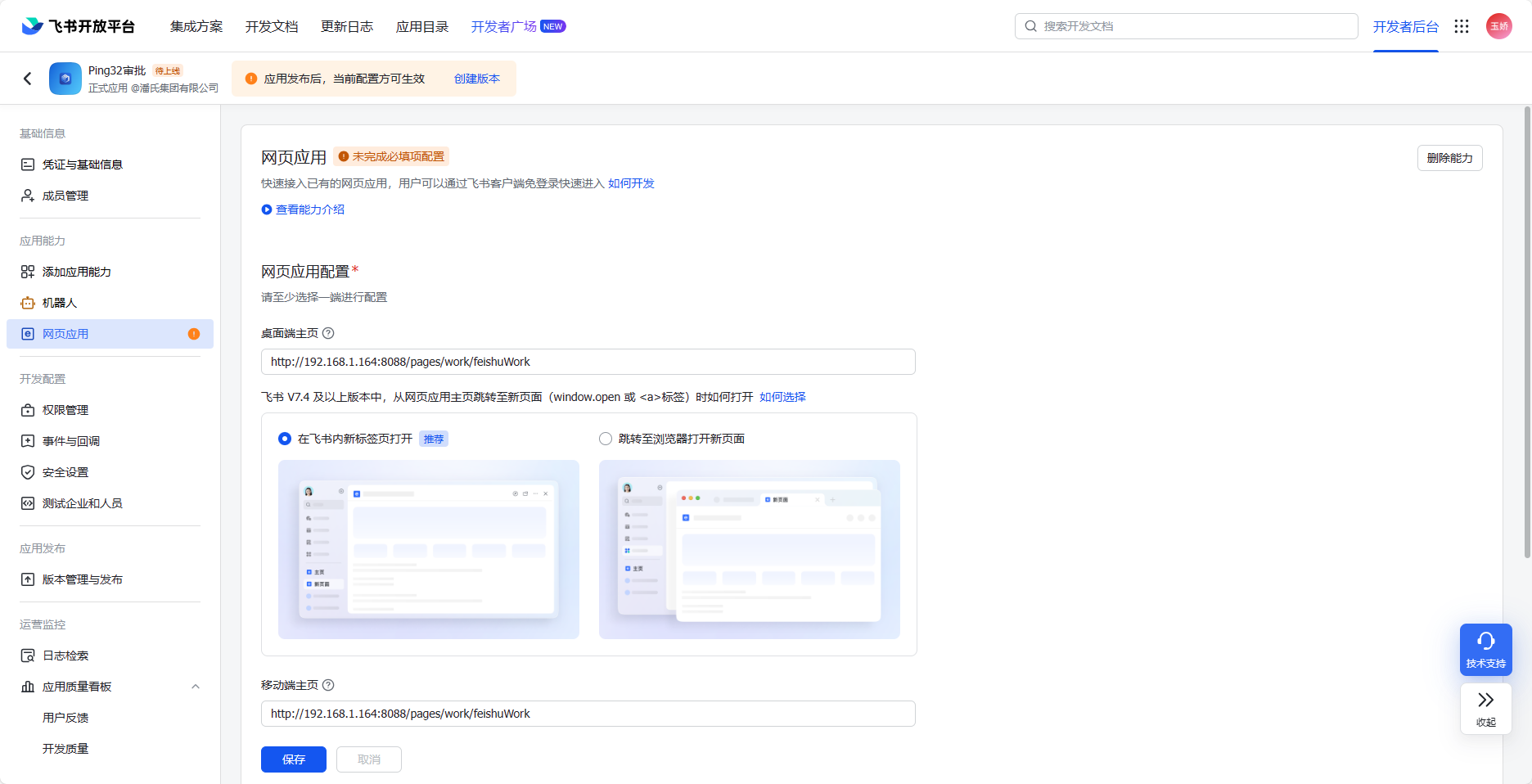Select 在飞书内新标签页打开 radio option
This screenshot has width=1532, height=784.
[285, 439]
